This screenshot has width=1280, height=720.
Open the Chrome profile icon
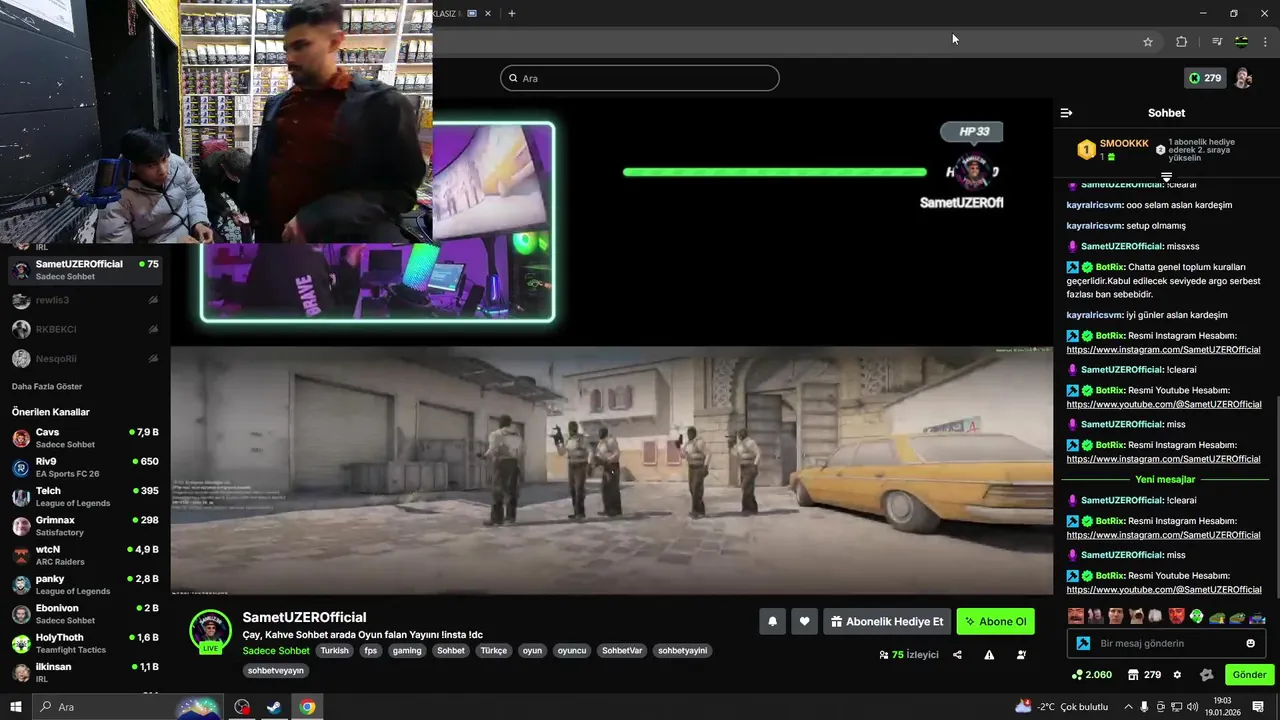(1241, 42)
